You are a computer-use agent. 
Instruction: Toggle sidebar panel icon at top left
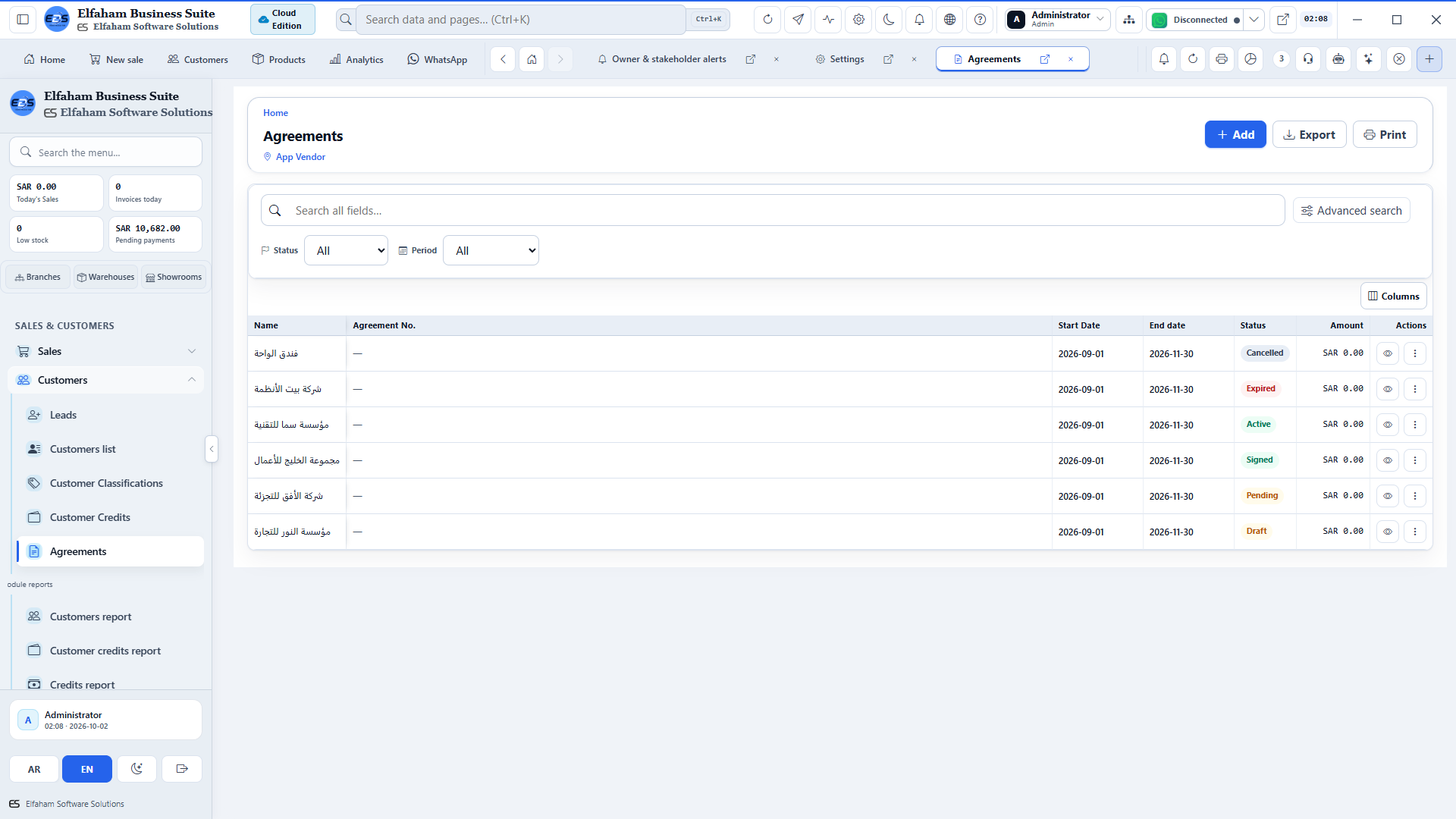[23, 20]
